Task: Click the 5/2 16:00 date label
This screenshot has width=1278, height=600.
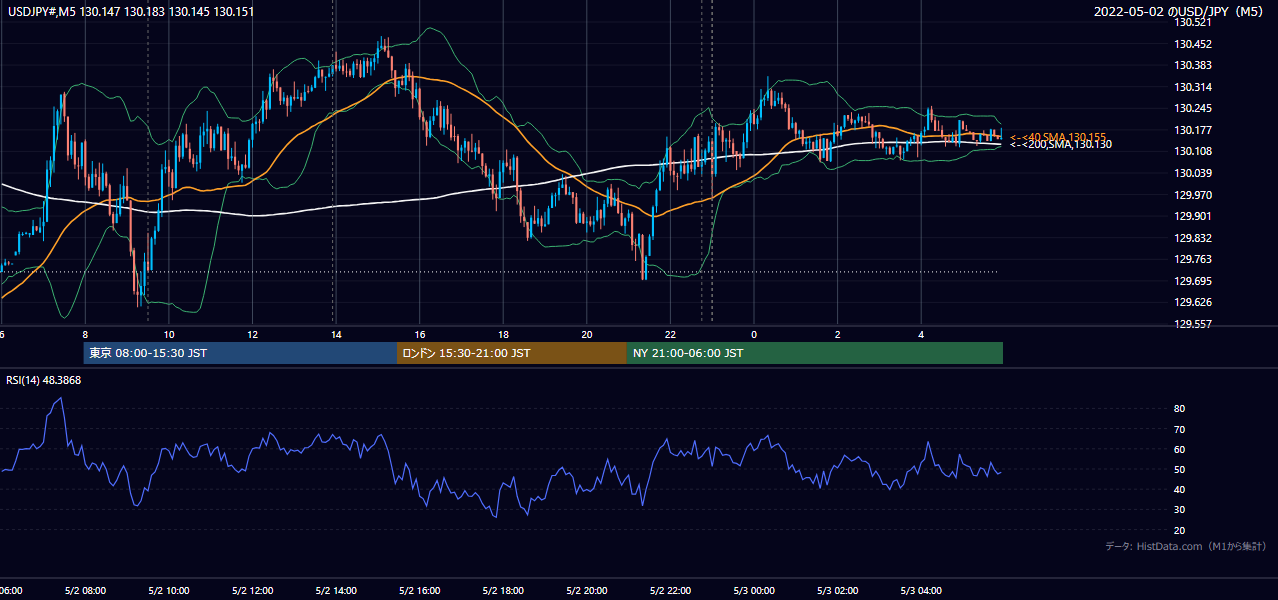Action: [x=420, y=591]
